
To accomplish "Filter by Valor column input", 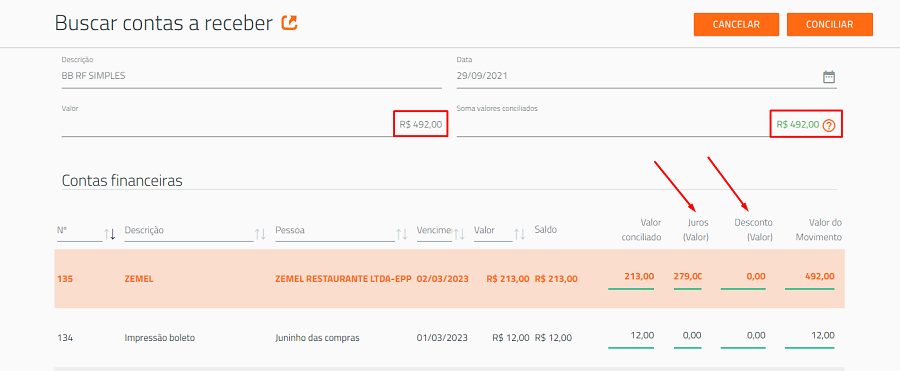I will point(493,231).
